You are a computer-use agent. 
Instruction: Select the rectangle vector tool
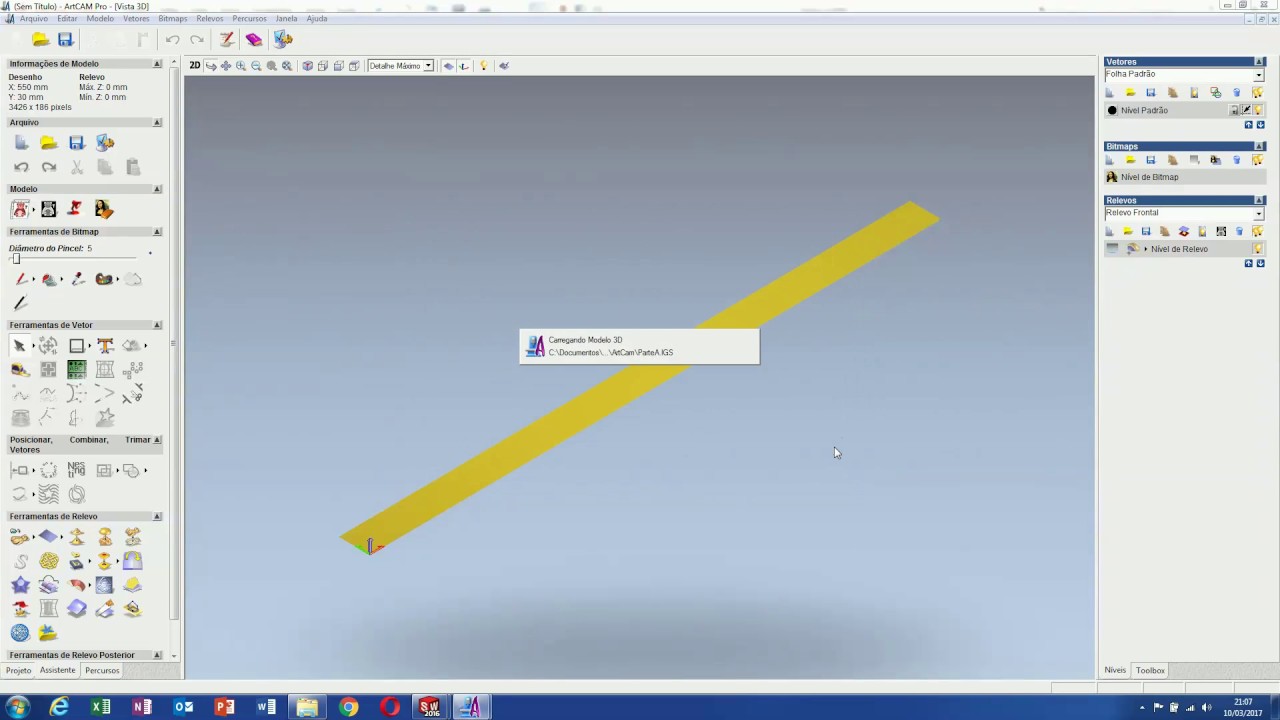coord(76,345)
